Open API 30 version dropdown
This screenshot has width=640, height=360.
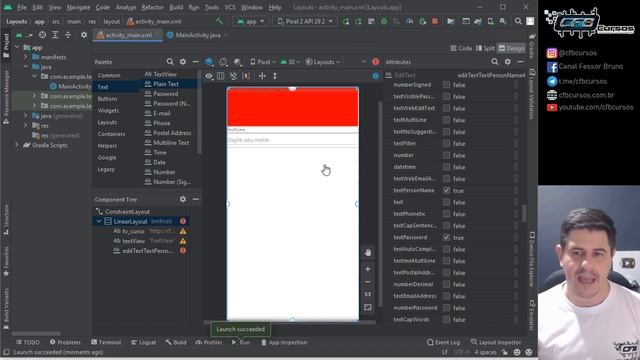290,62
